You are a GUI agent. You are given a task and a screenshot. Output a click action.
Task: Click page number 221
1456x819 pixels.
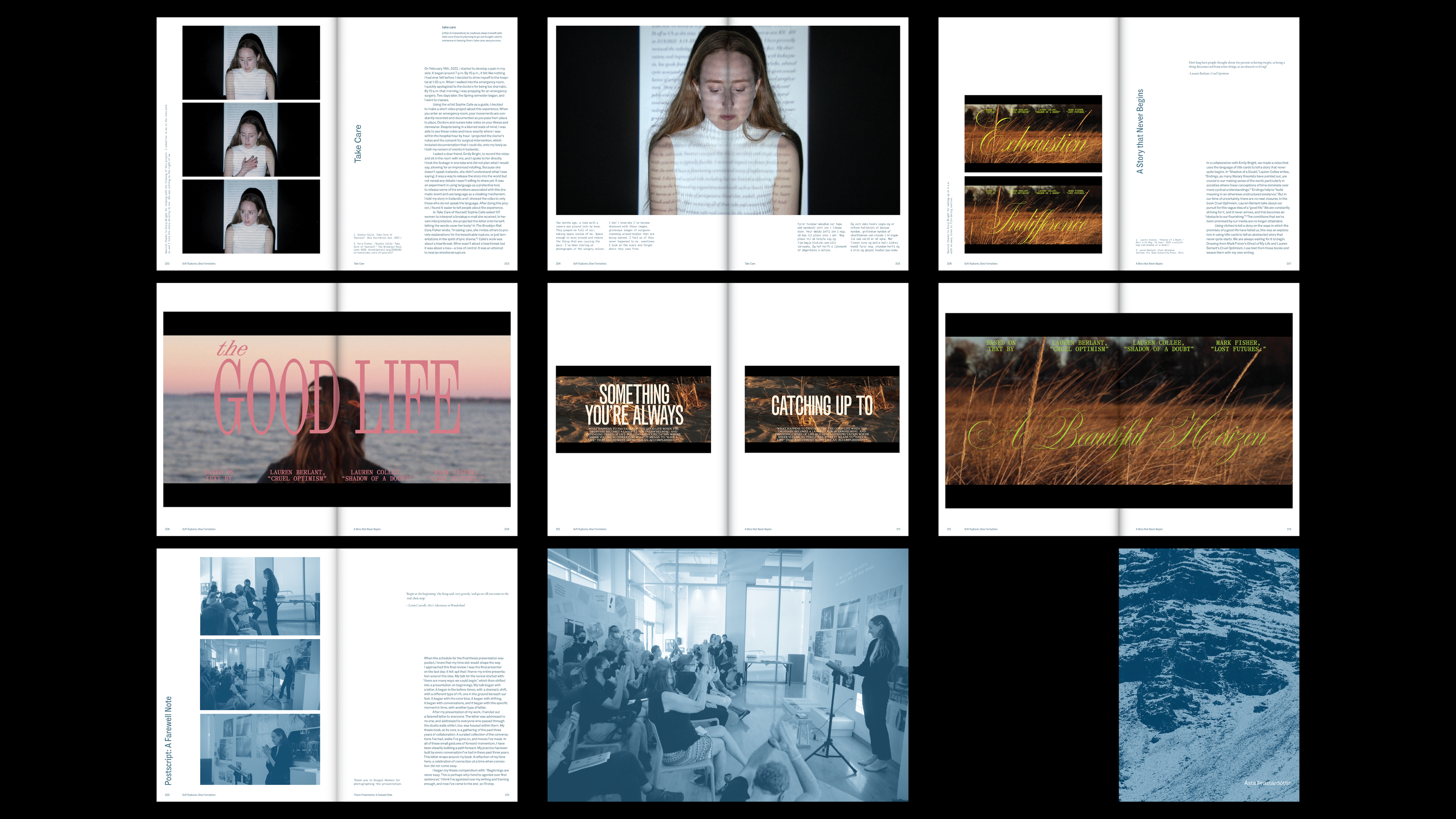pyautogui.click(x=506, y=795)
